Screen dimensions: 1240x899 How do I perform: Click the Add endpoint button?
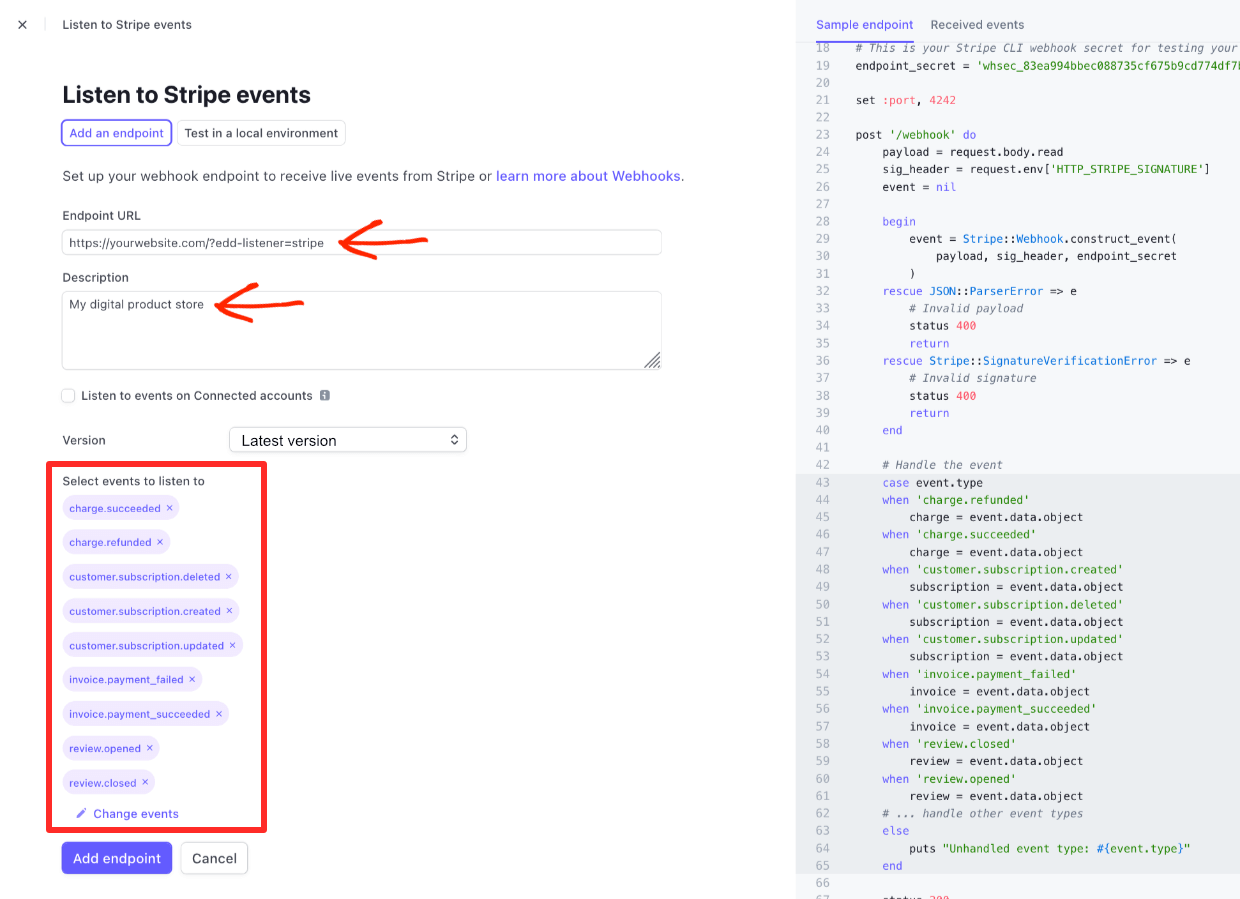(x=117, y=858)
